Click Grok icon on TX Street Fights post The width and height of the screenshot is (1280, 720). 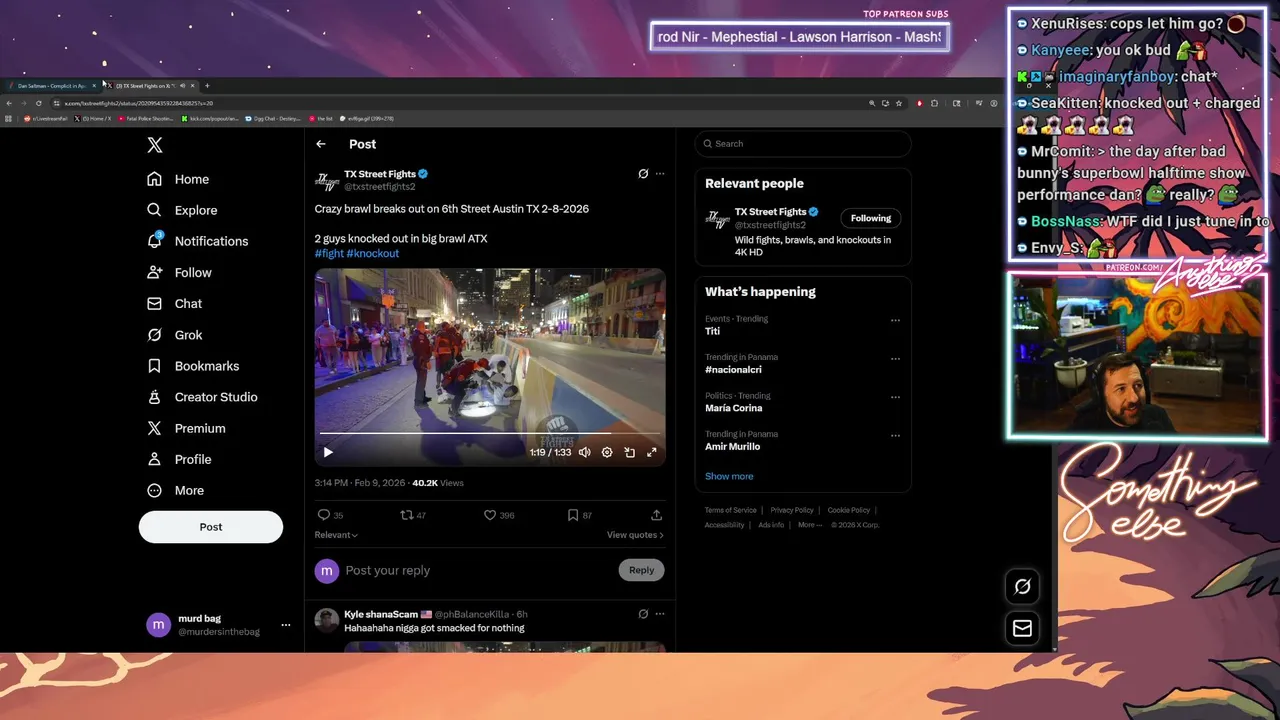(x=643, y=173)
